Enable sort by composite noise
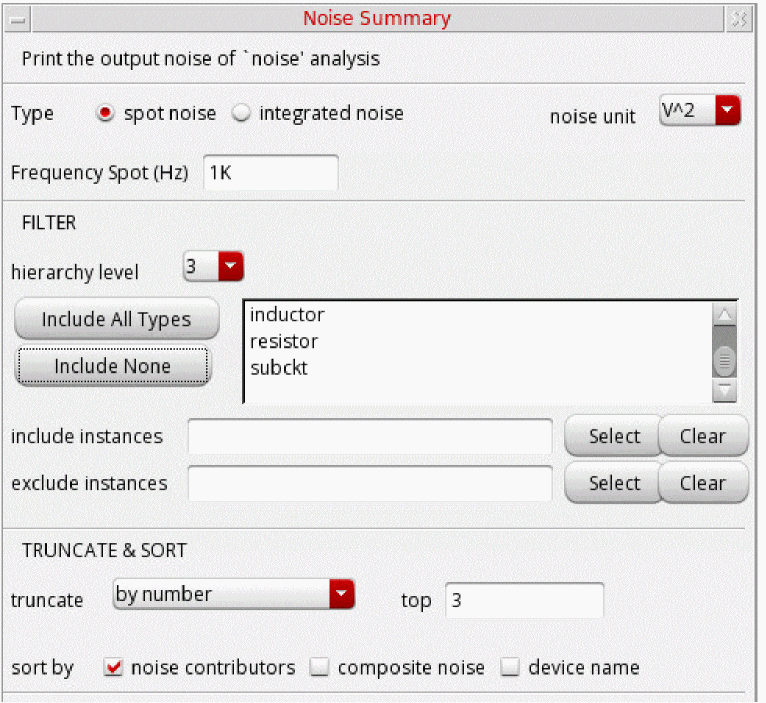The width and height of the screenshot is (766, 703). pos(320,668)
